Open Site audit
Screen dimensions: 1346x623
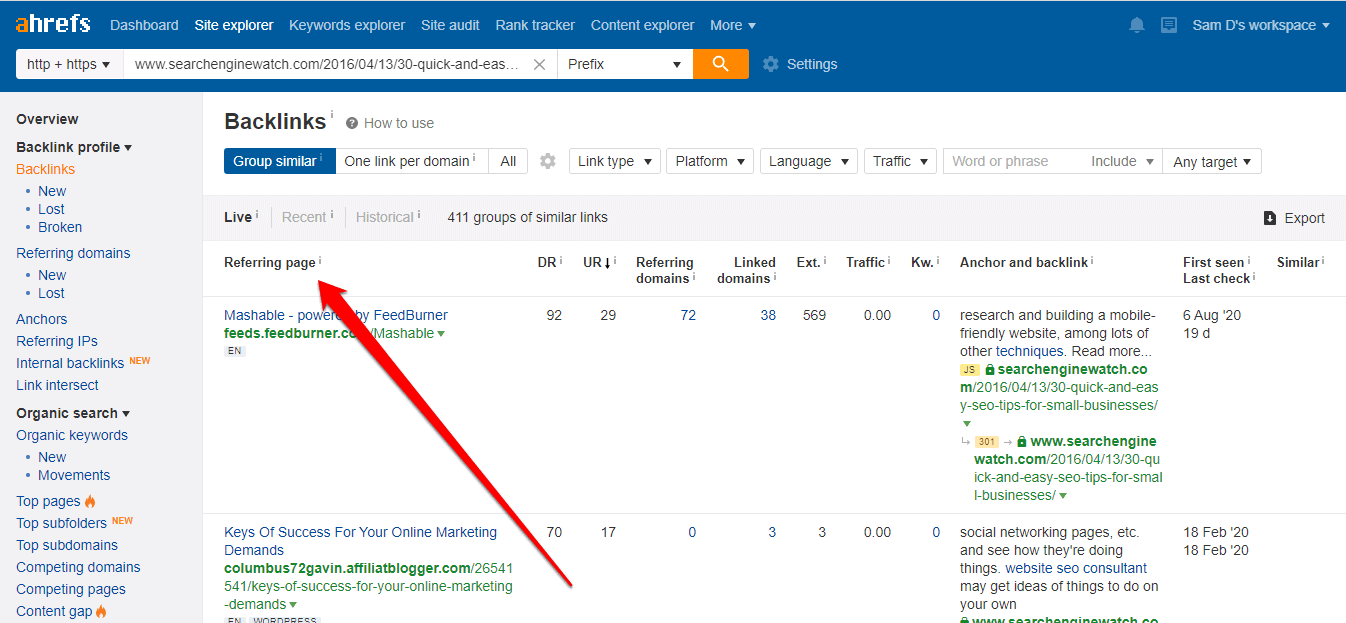coord(450,25)
